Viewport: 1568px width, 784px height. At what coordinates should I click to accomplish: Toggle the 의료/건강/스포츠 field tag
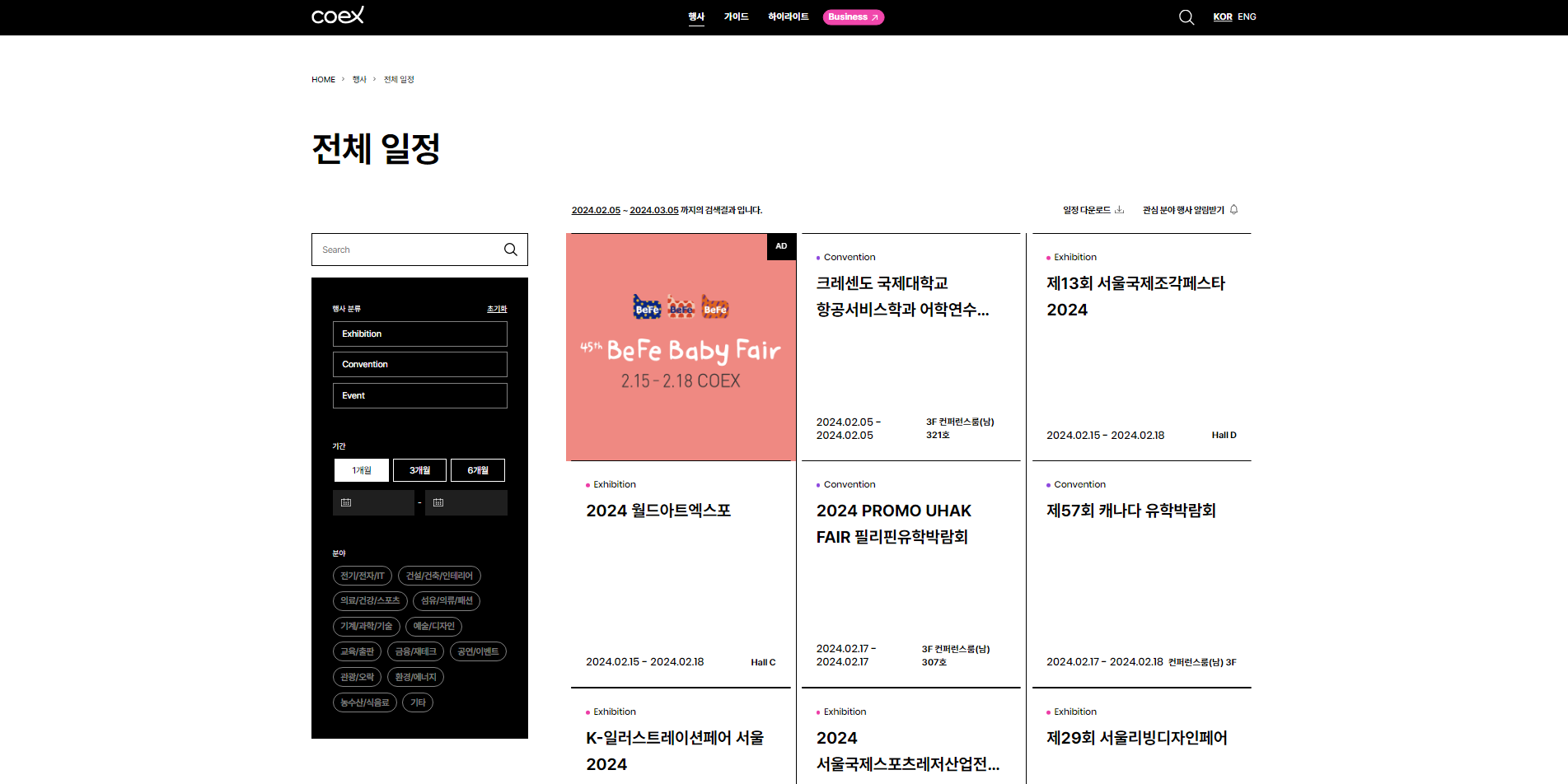pyautogui.click(x=370, y=601)
